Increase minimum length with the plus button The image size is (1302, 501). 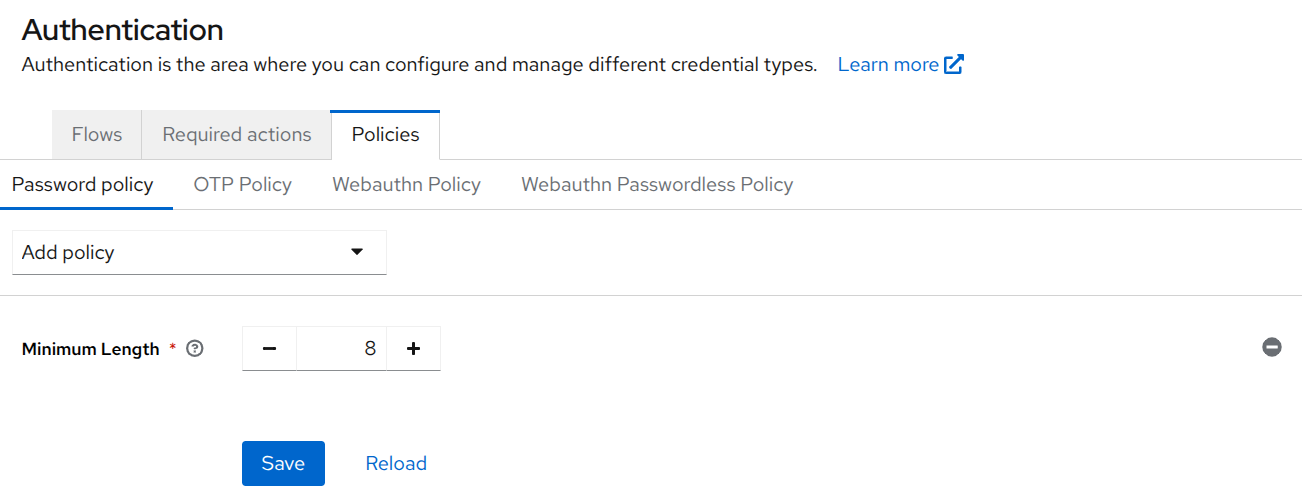(x=413, y=349)
